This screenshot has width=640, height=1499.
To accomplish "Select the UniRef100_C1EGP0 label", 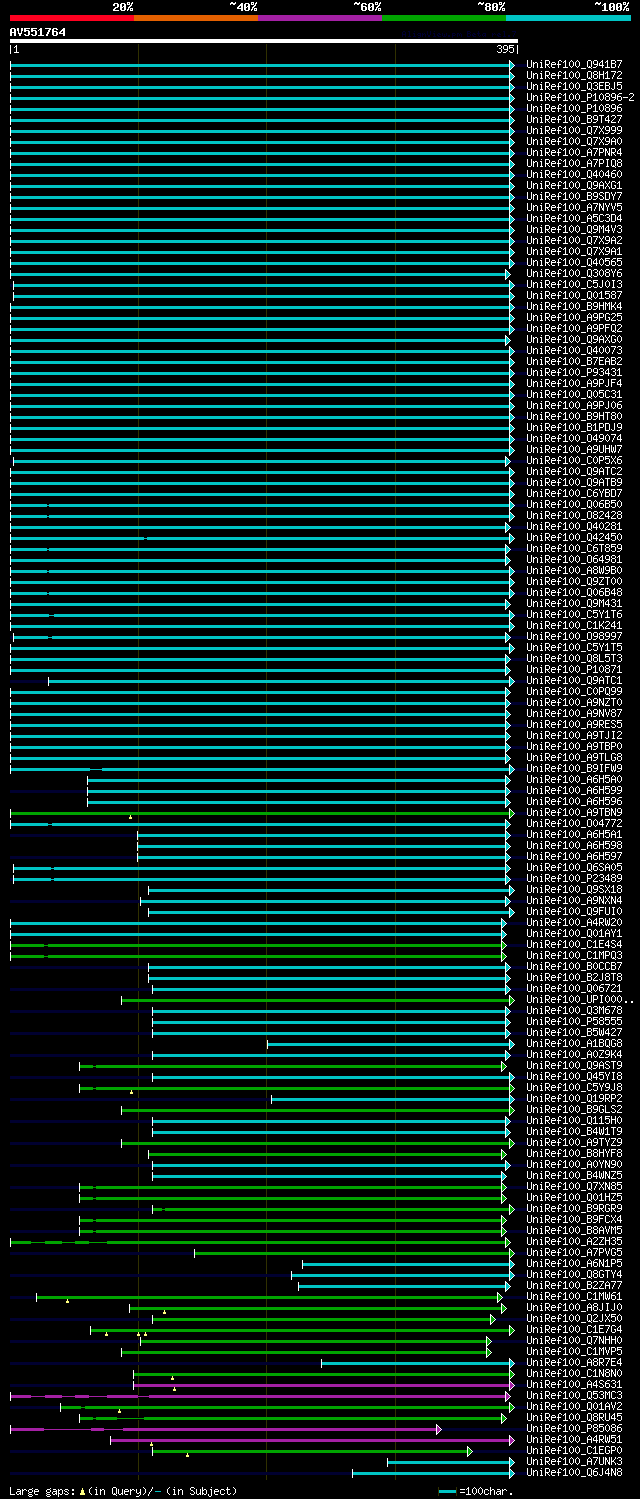I will 574,1450.
